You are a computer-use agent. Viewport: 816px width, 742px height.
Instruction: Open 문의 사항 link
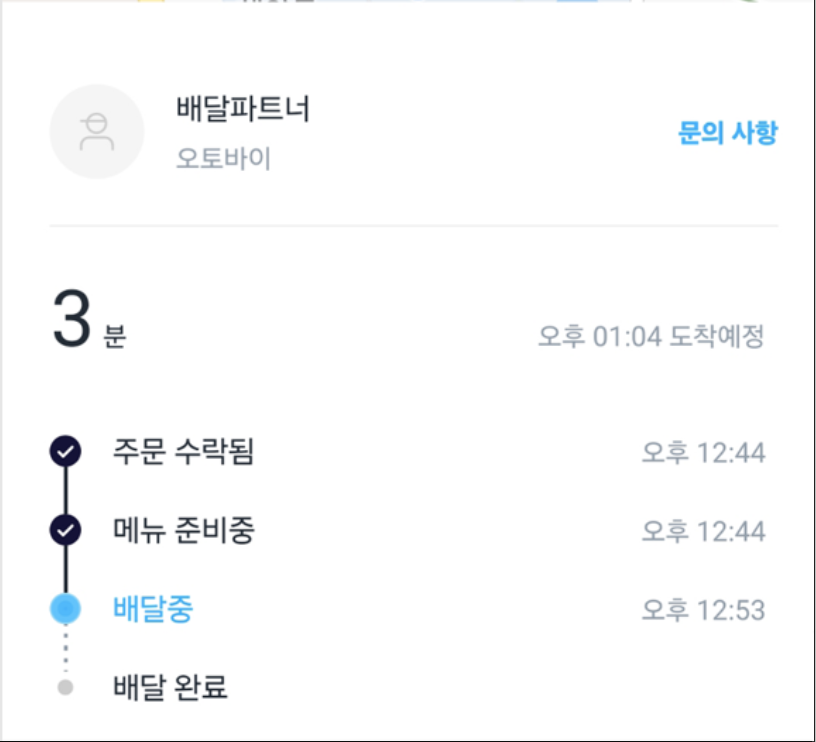pyautogui.click(x=727, y=133)
